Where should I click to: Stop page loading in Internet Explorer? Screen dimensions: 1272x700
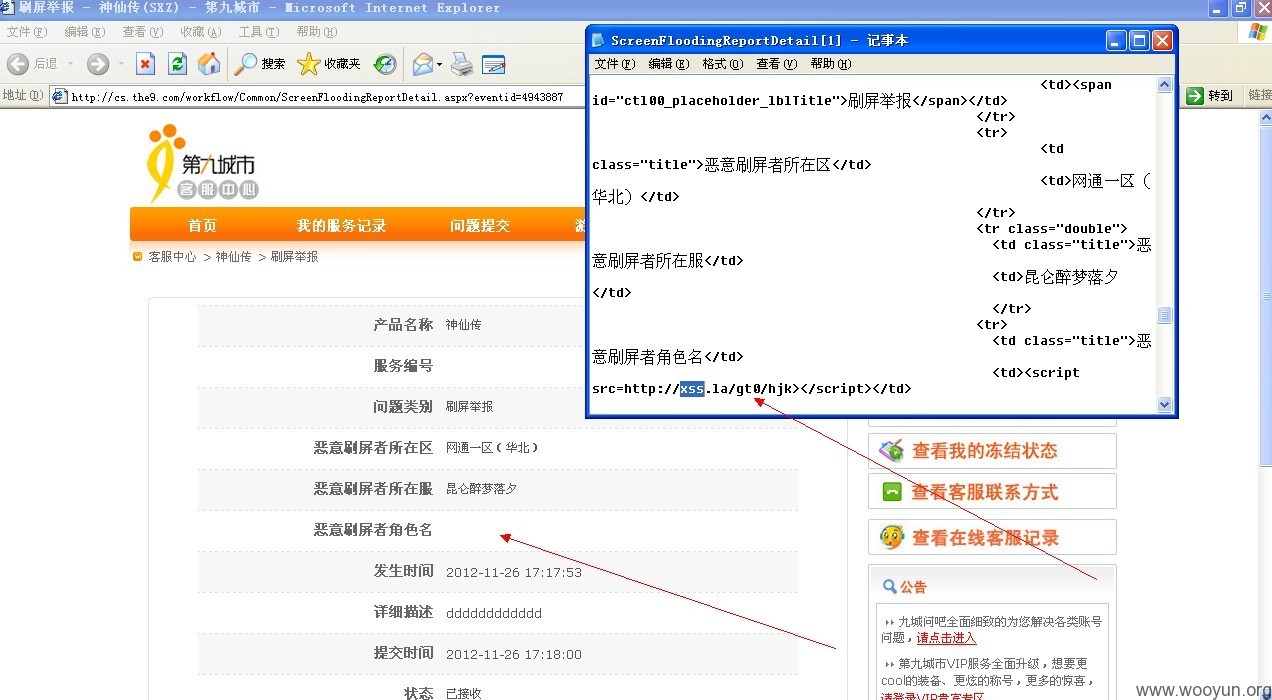146,64
